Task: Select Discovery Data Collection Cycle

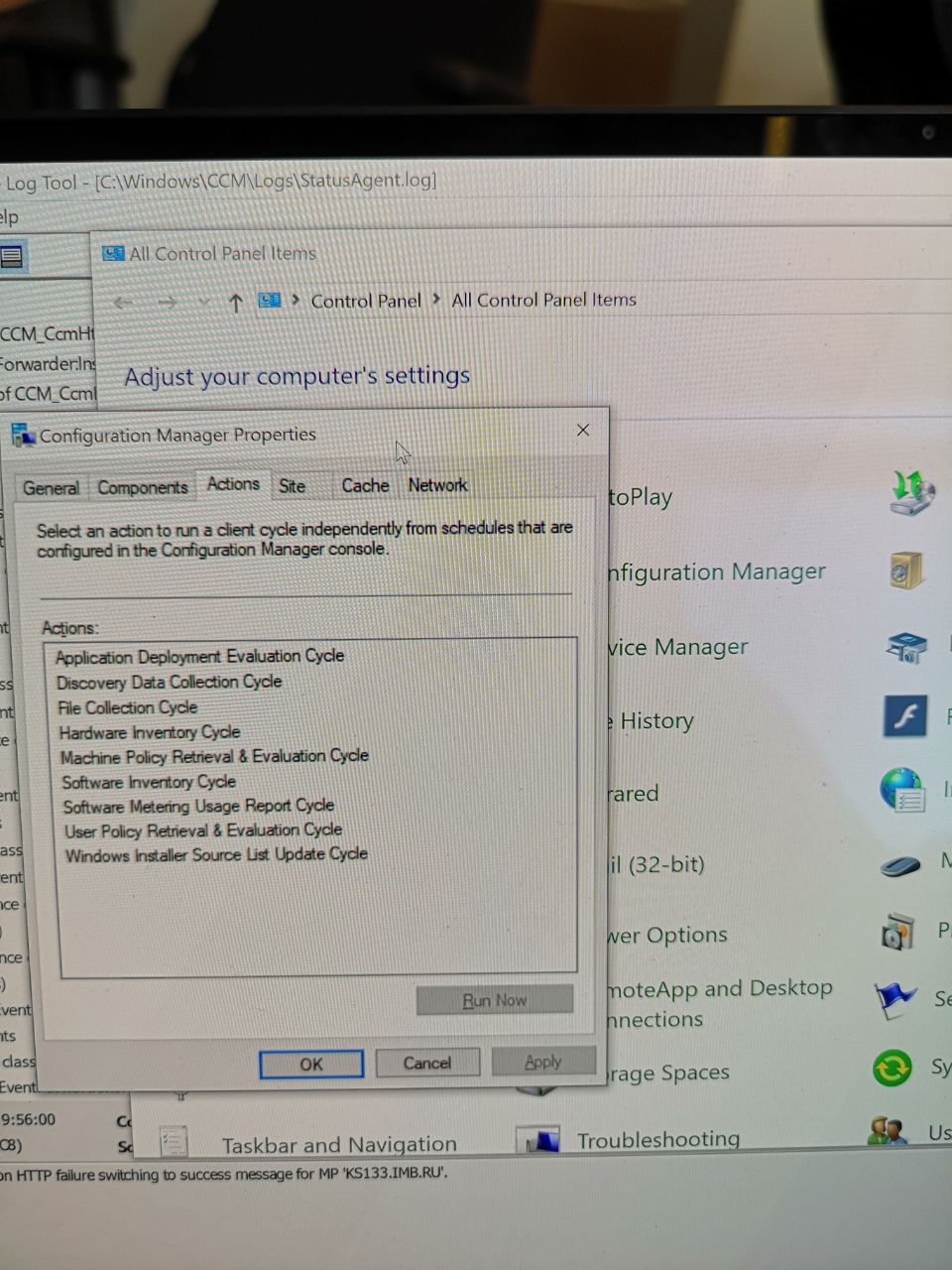Action: point(170,683)
